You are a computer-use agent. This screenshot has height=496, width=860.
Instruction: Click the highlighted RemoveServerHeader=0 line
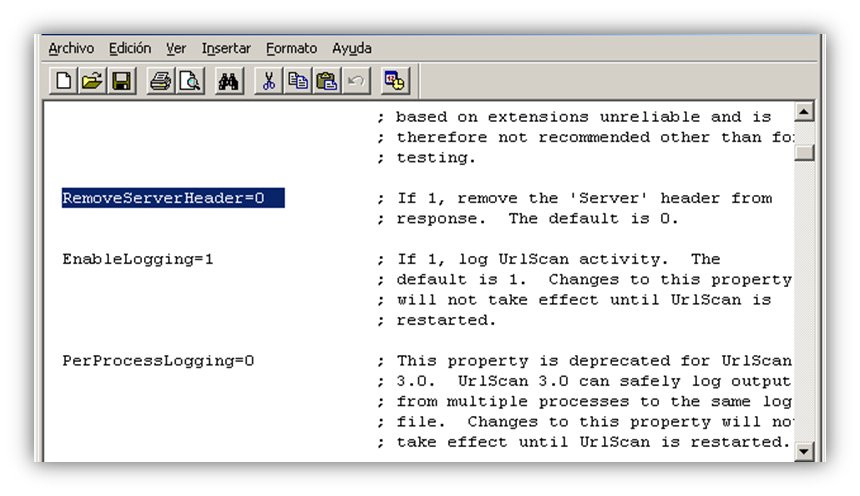coord(173,198)
